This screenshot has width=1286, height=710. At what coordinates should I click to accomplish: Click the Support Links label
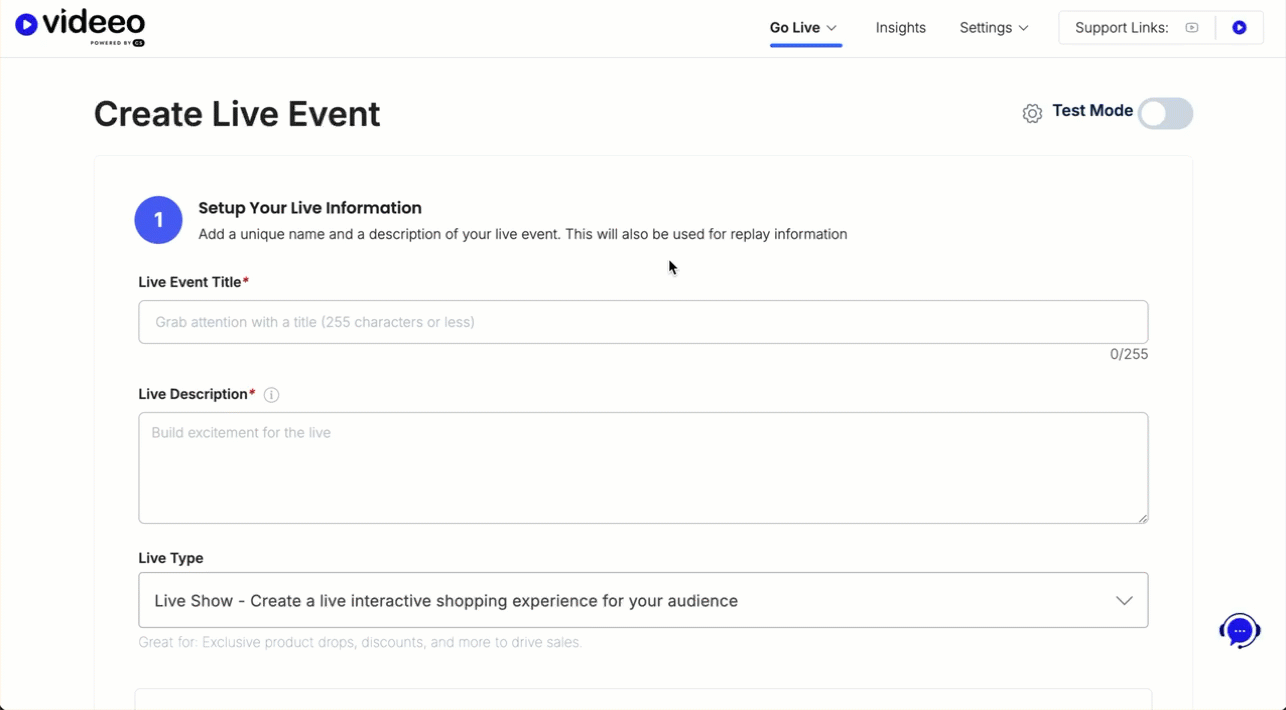tap(1121, 28)
